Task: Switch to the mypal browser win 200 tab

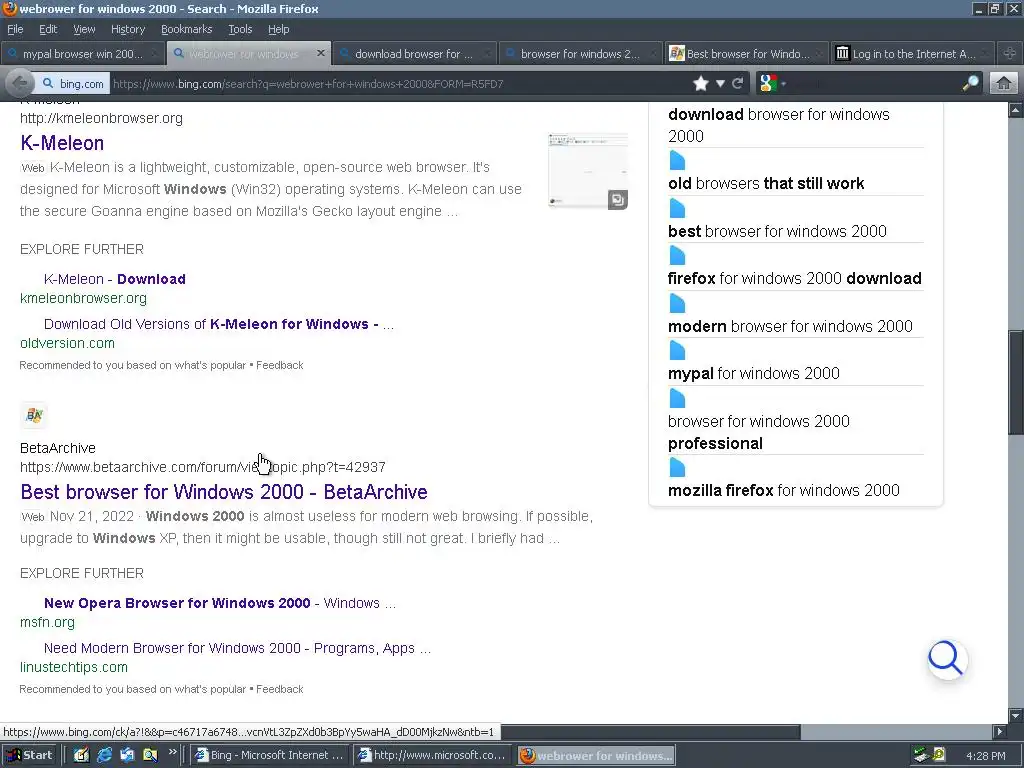Action: (82, 54)
